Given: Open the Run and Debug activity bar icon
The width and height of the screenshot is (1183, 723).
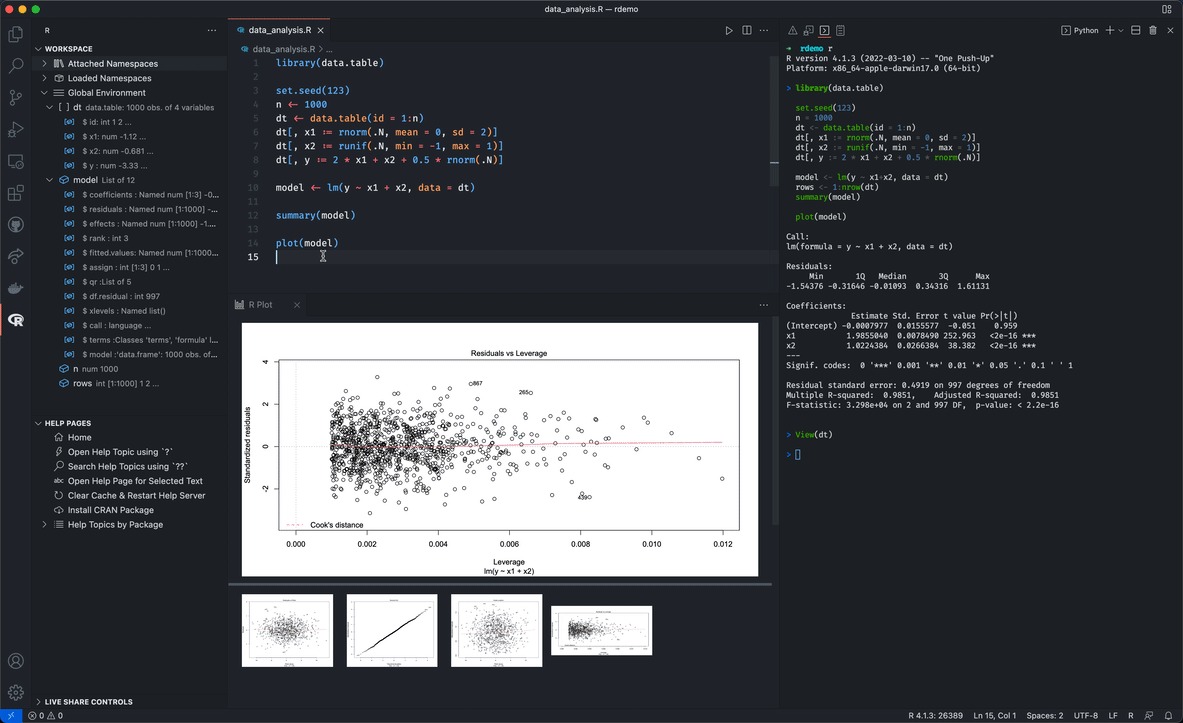Looking at the screenshot, I should pos(15,128).
